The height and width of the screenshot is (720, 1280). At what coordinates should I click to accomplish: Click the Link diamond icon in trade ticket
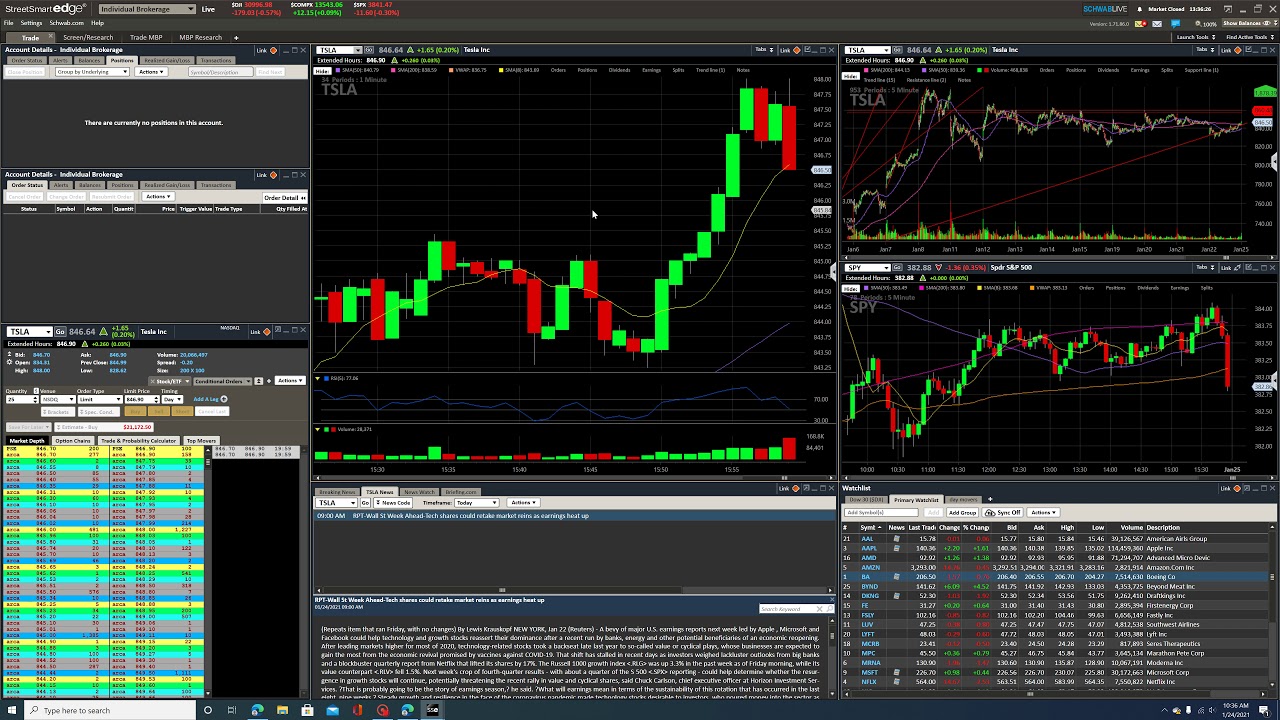coord(266,331)
